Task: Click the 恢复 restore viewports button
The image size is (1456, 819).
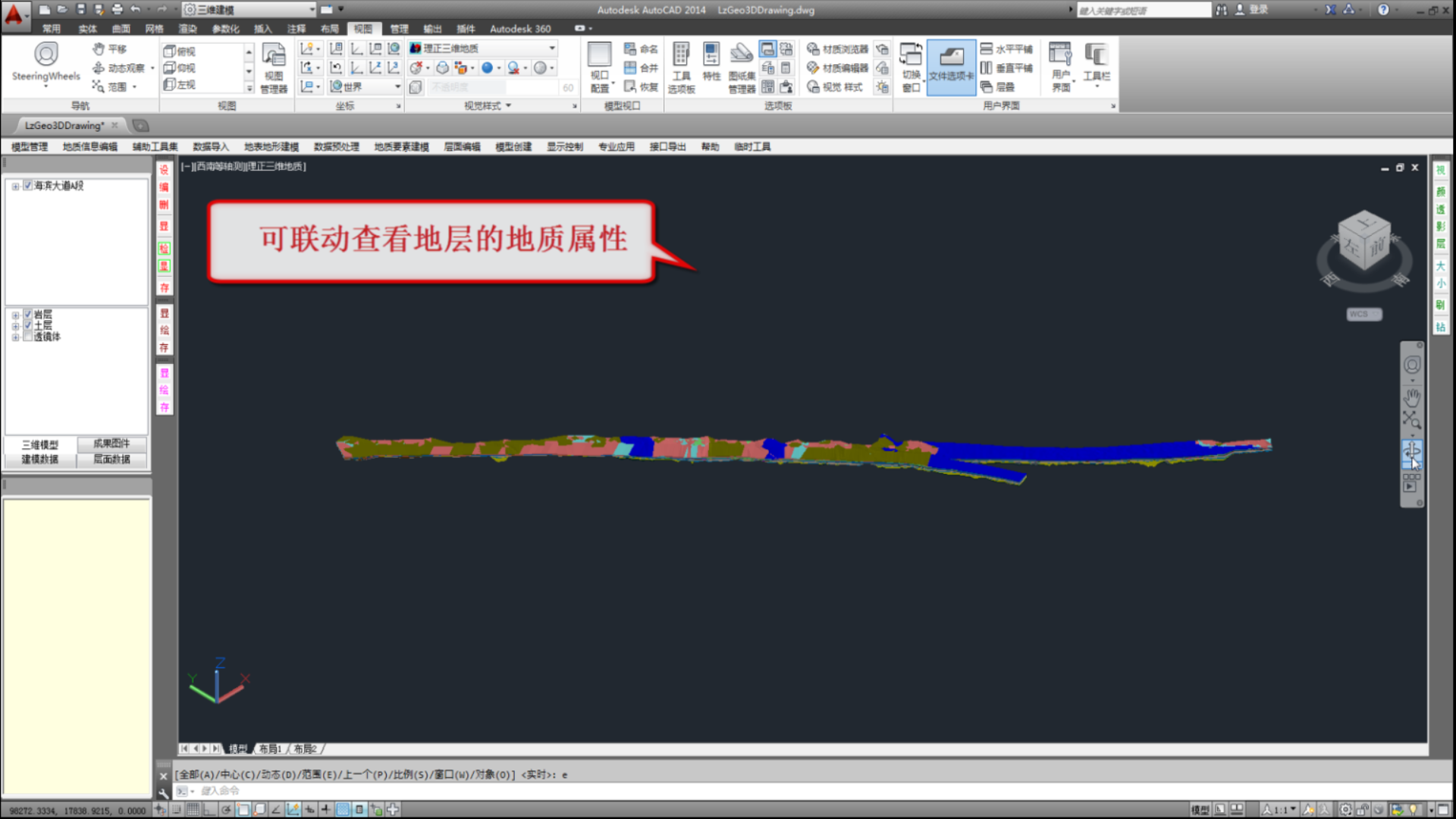Action: pyautogui.click(x=641, y=86)
